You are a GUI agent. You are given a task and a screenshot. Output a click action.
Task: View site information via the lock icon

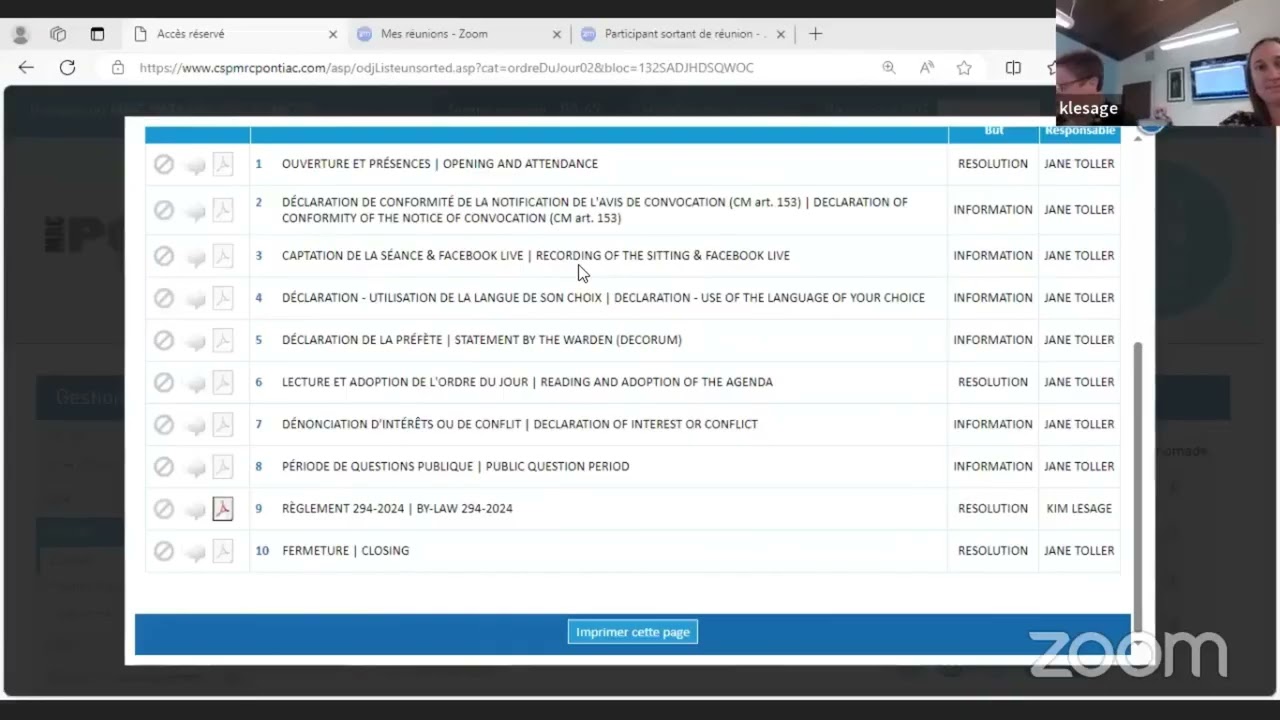118,68
